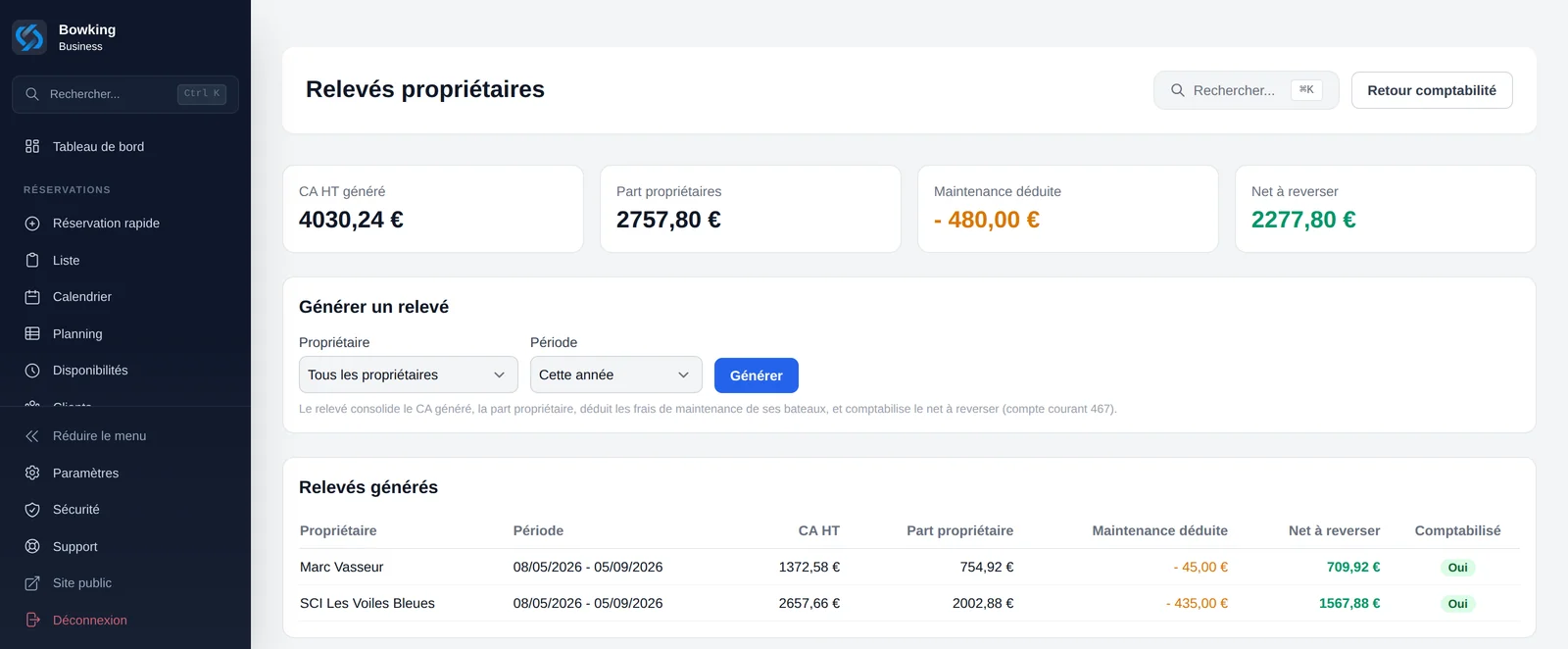This screenshot has height=649, width=1568.
Task: Click the Bowking logo icon
Action: tap(29, 37)
